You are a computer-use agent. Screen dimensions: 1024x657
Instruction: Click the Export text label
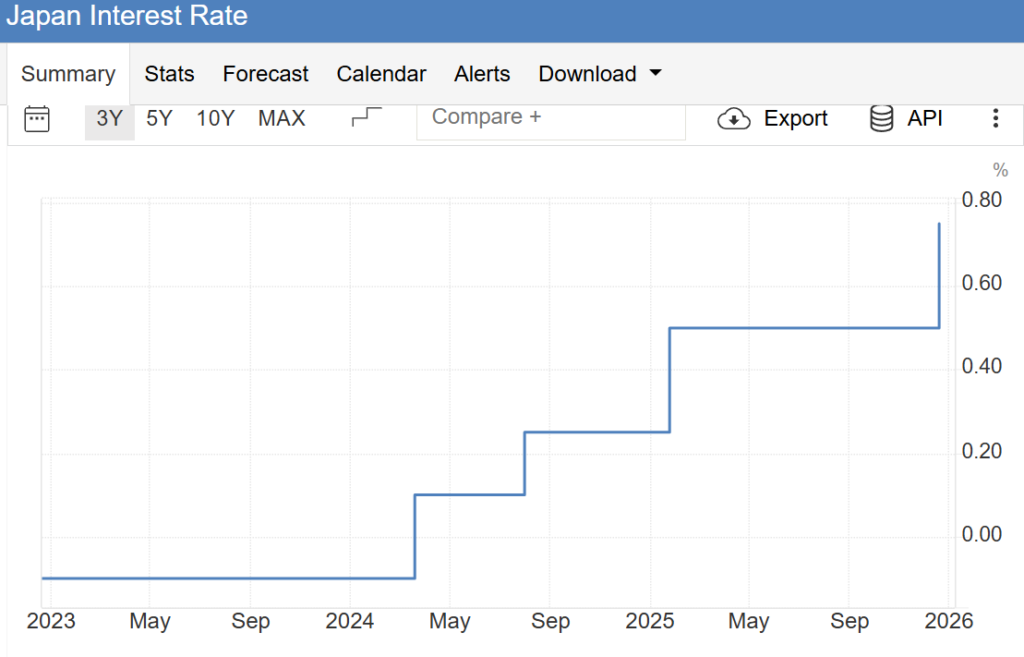(795, 119)
